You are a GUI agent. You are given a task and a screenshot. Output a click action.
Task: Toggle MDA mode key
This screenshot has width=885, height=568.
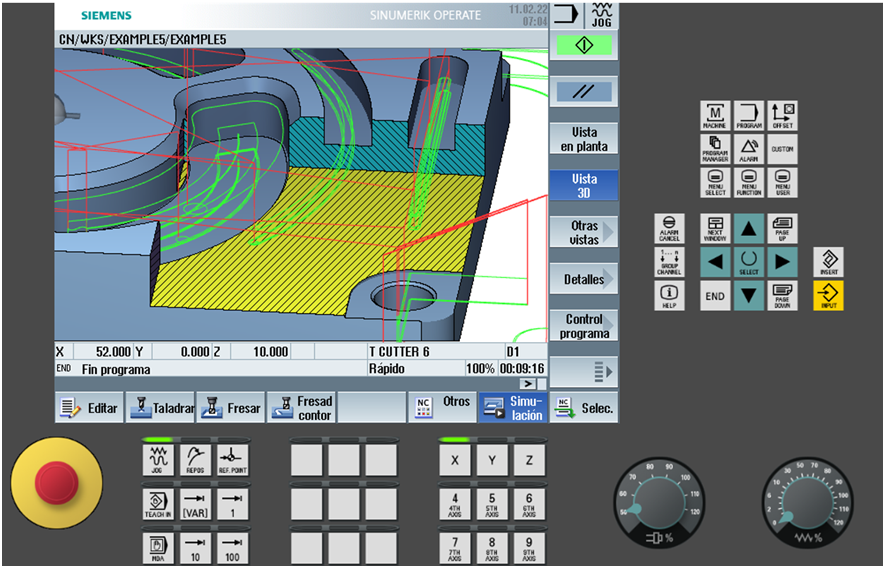point(158,548)
